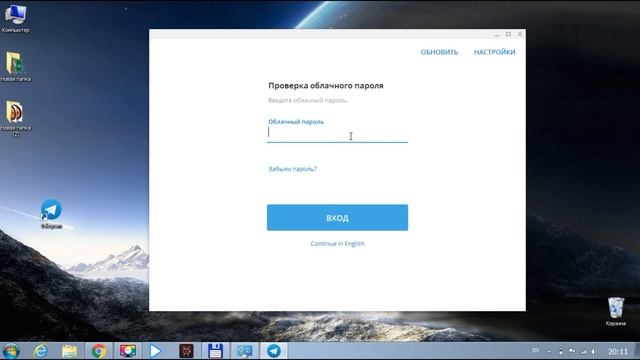640x360 pixels.
Task: Select the Новая папка (2) desktop folder
Action: (x=16, y=118)
